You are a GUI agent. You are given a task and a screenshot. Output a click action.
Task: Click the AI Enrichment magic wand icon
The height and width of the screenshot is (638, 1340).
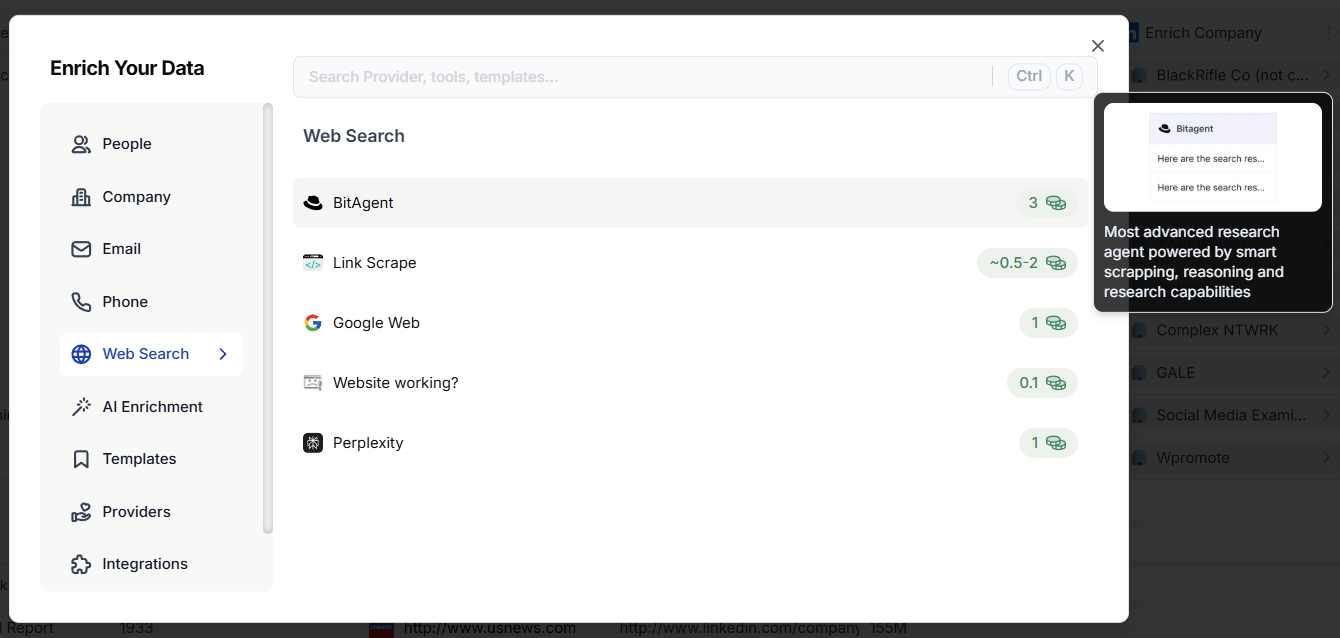[81, 407]
